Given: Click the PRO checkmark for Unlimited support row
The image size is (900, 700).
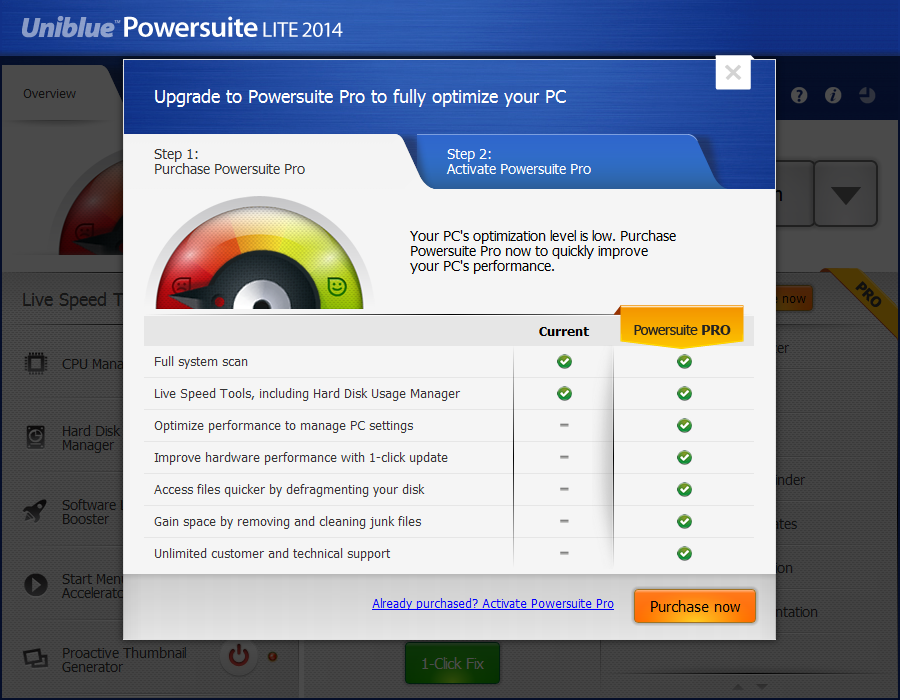Looking at the screenshot, I should click(684, 554).
